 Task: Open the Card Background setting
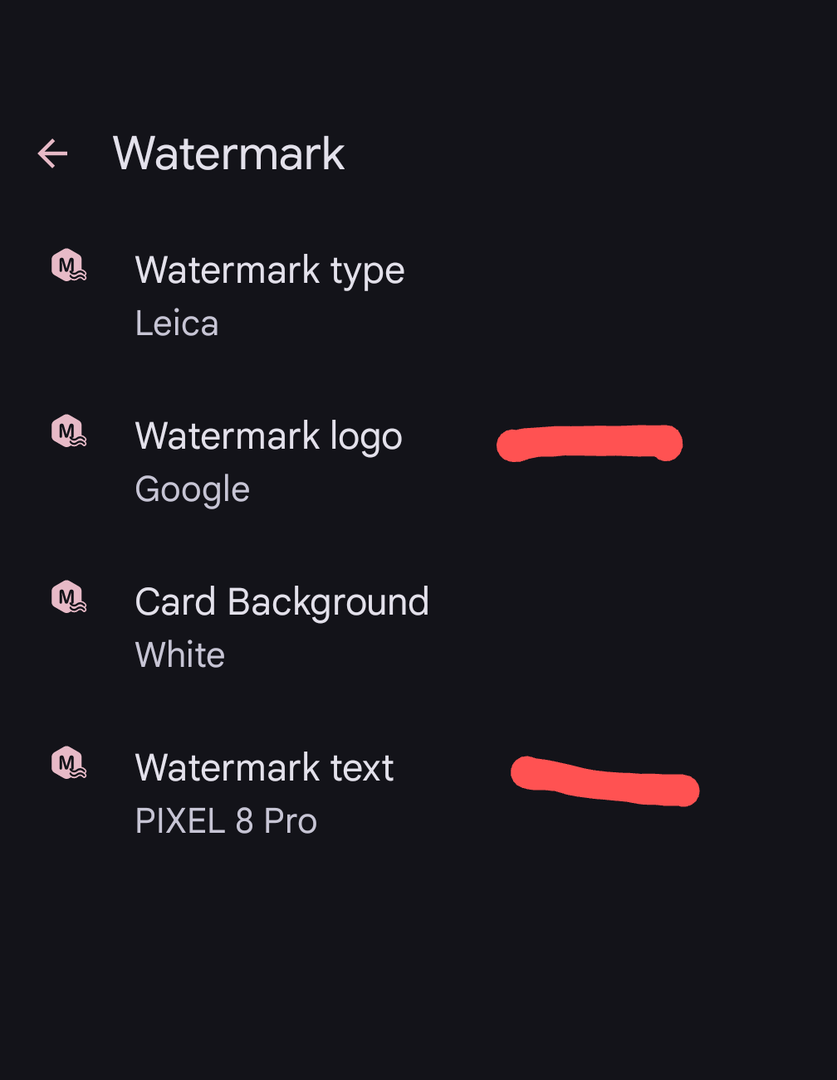click(281, 602)
